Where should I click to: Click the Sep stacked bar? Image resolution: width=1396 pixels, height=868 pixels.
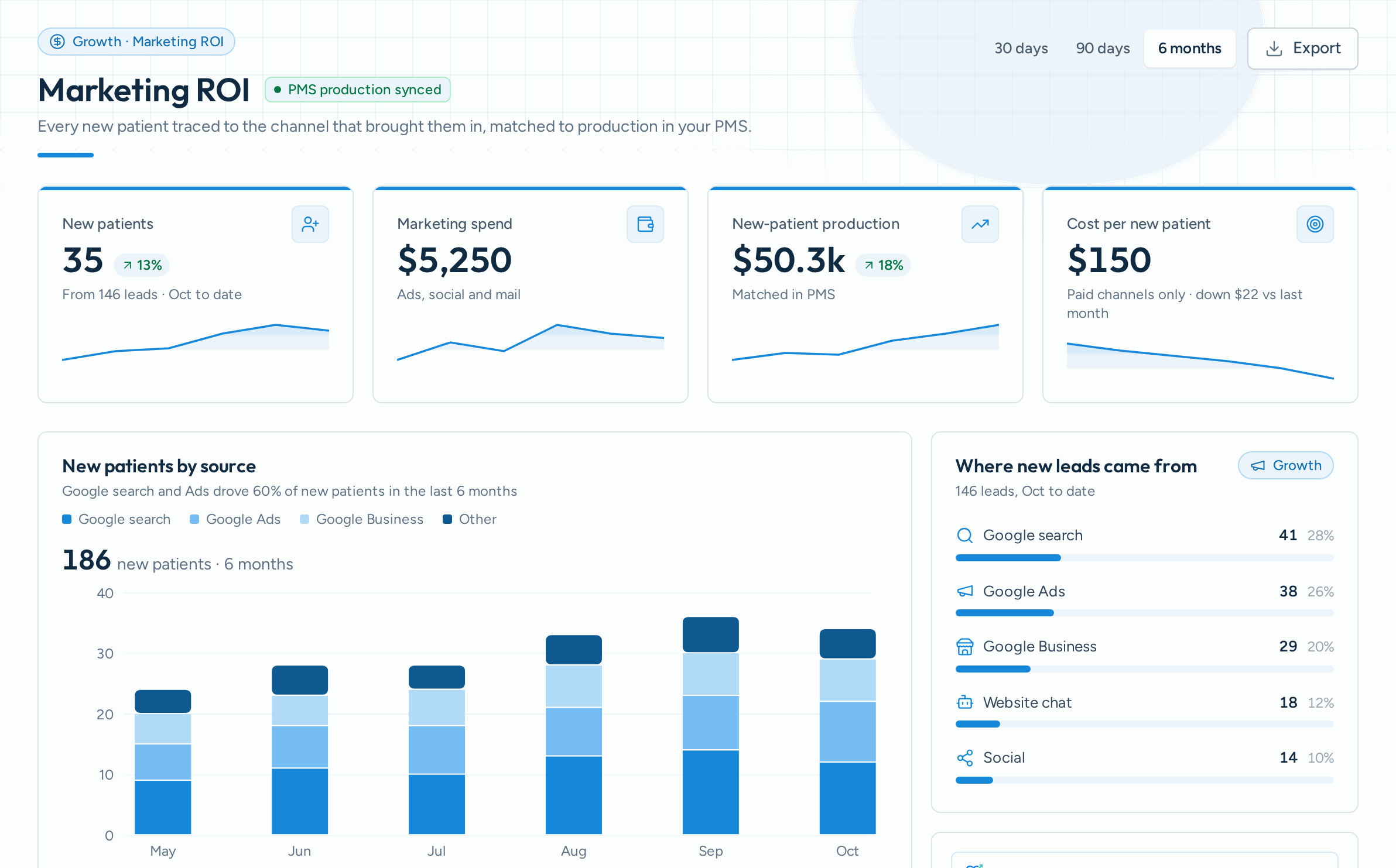tap(710, 726)
